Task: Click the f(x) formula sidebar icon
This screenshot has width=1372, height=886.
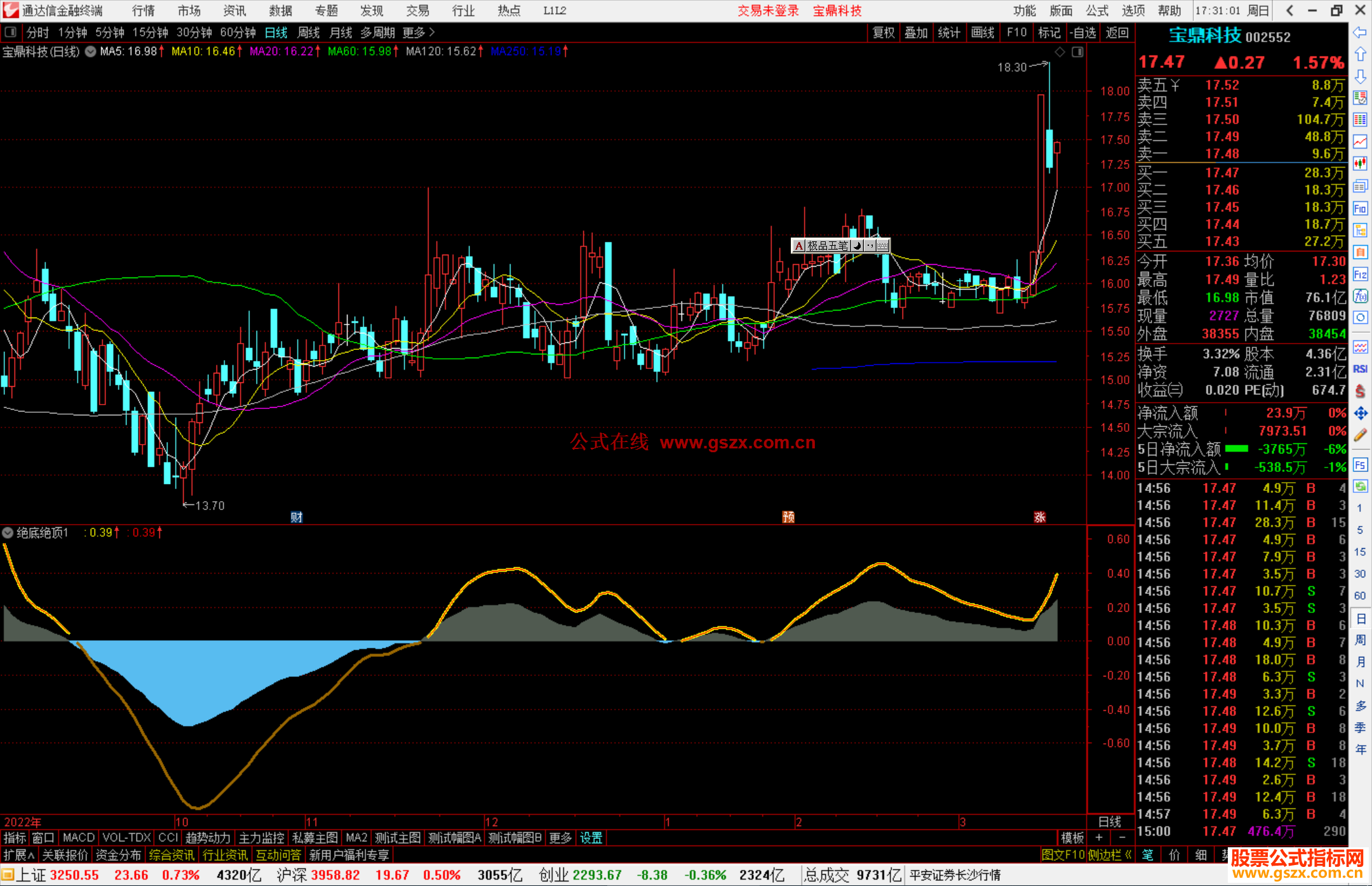Action: [x=1360, y=296]
